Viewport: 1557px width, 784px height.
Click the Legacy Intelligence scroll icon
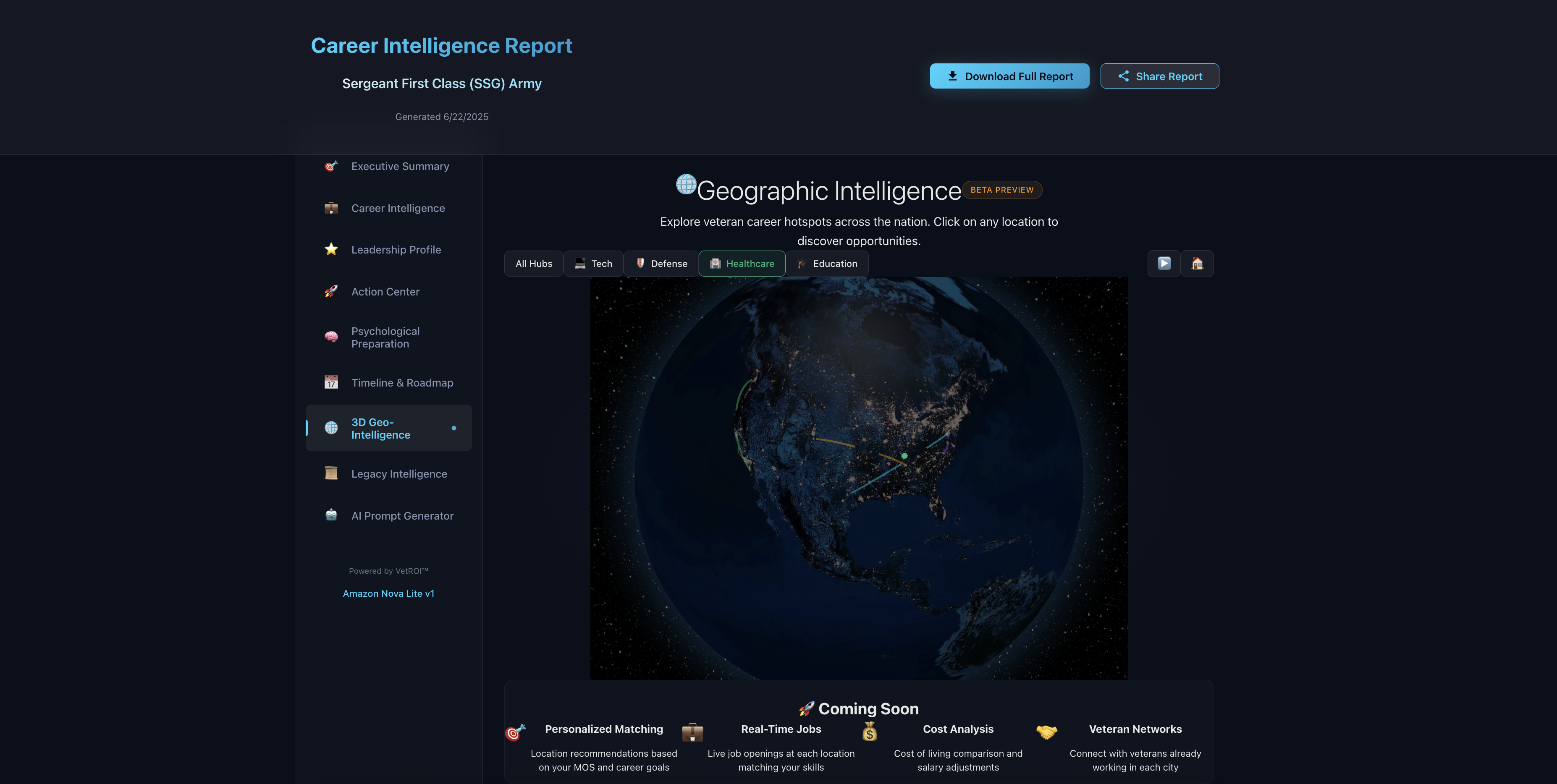[x=331, y=473]
